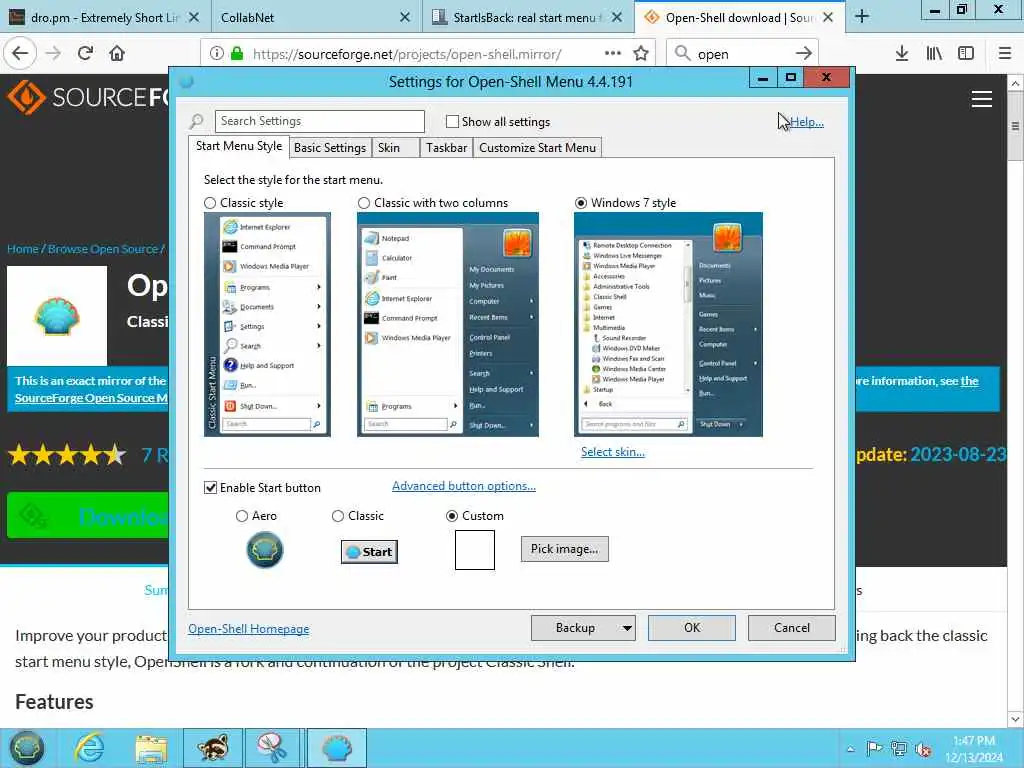
Task: Select Windows 7 style radio button
Action: click(581, 203)
